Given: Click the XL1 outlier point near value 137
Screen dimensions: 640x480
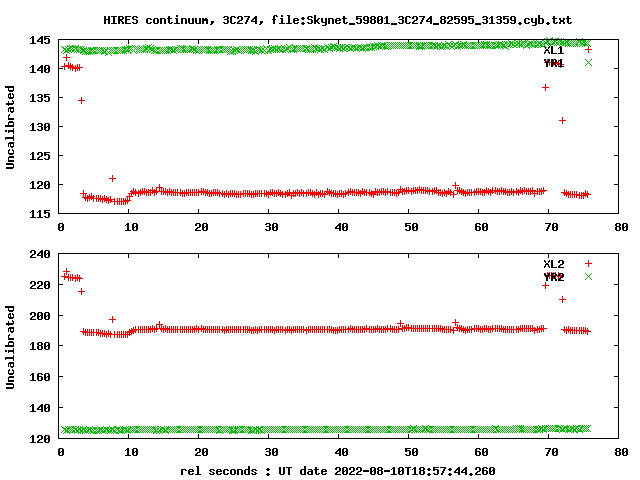Looking at the screenshot, I should point(545,87).
